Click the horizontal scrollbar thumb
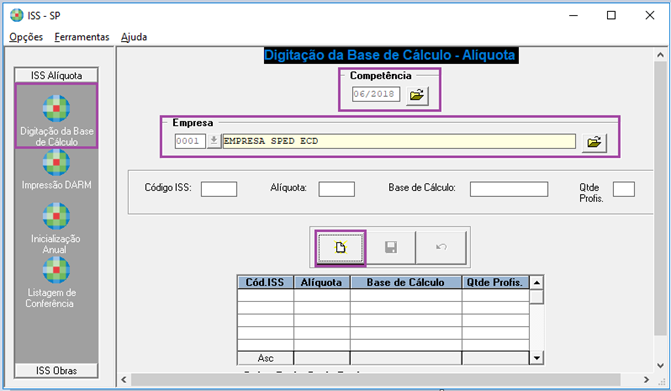This screenshot has width=671, height=391. coord(376,379)
